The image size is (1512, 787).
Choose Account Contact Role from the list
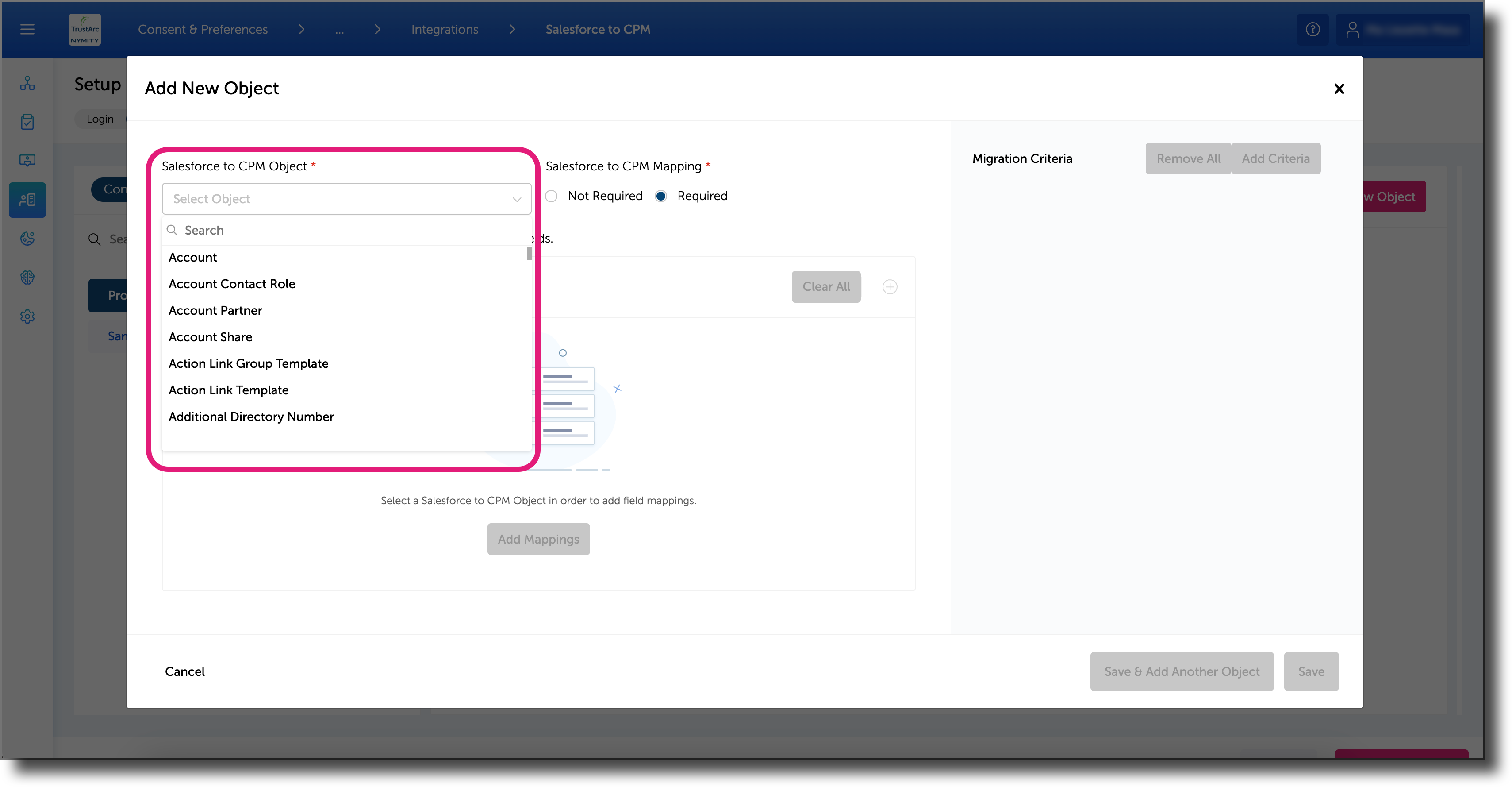(232, 284)
